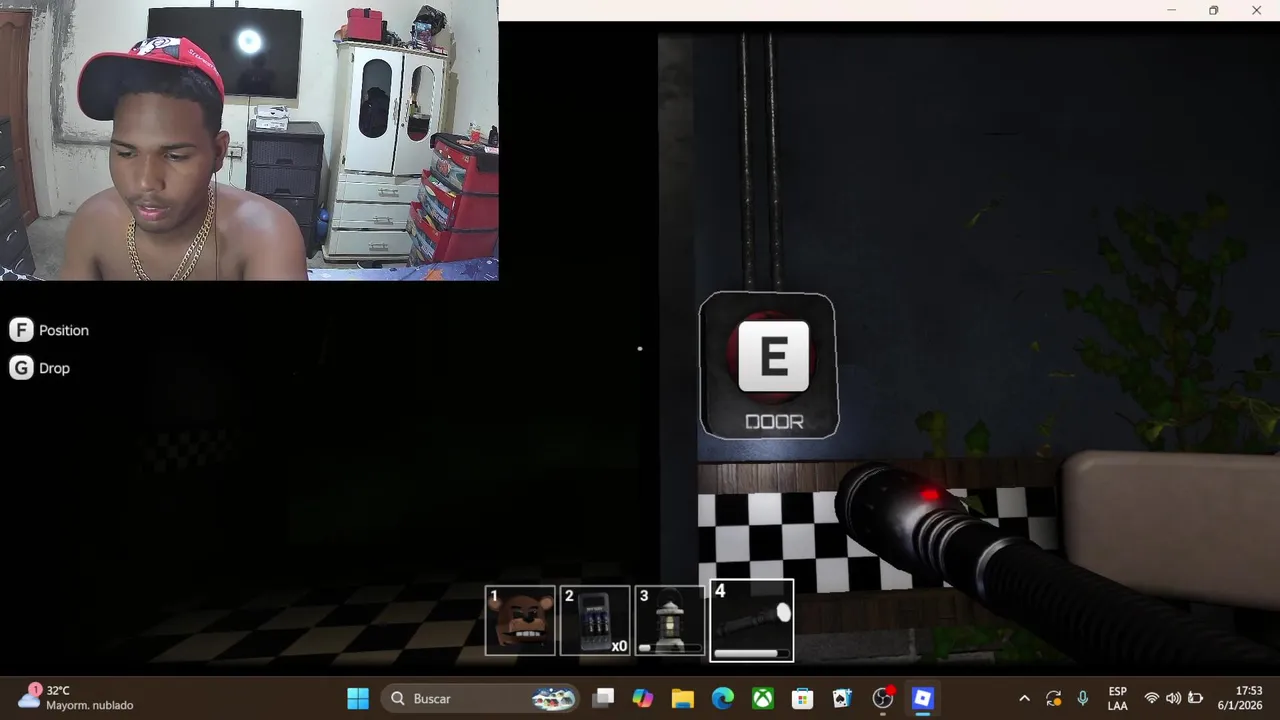Open Microsoft Store from the taskbar

(803, 698)
